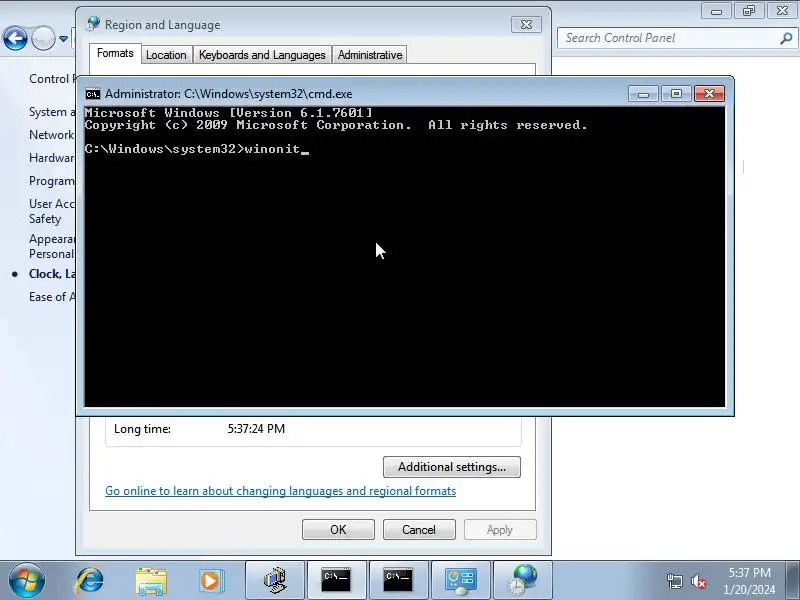Switch to the Location tab

pos(166,55)
